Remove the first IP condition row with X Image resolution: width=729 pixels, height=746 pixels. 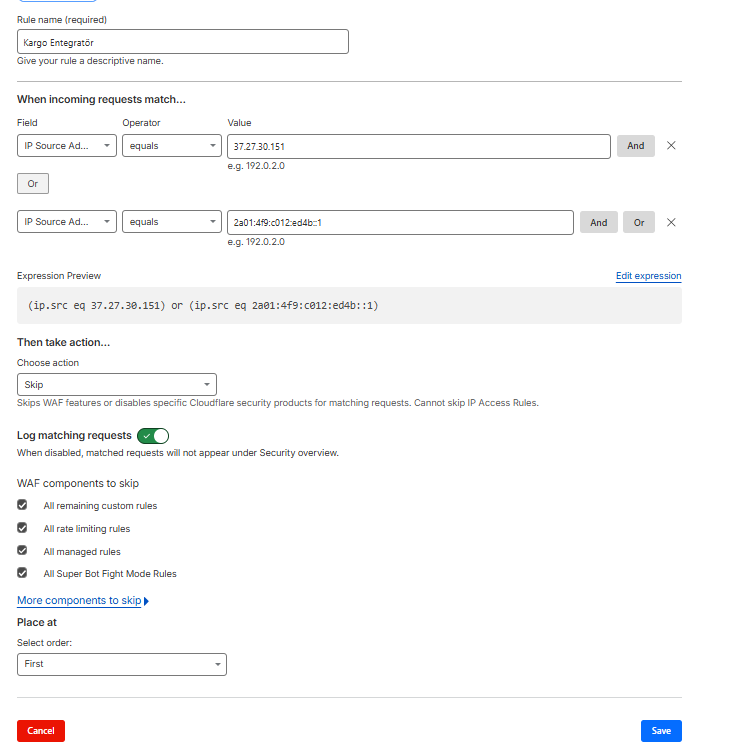pyautogui.click(x=671, y=146)
